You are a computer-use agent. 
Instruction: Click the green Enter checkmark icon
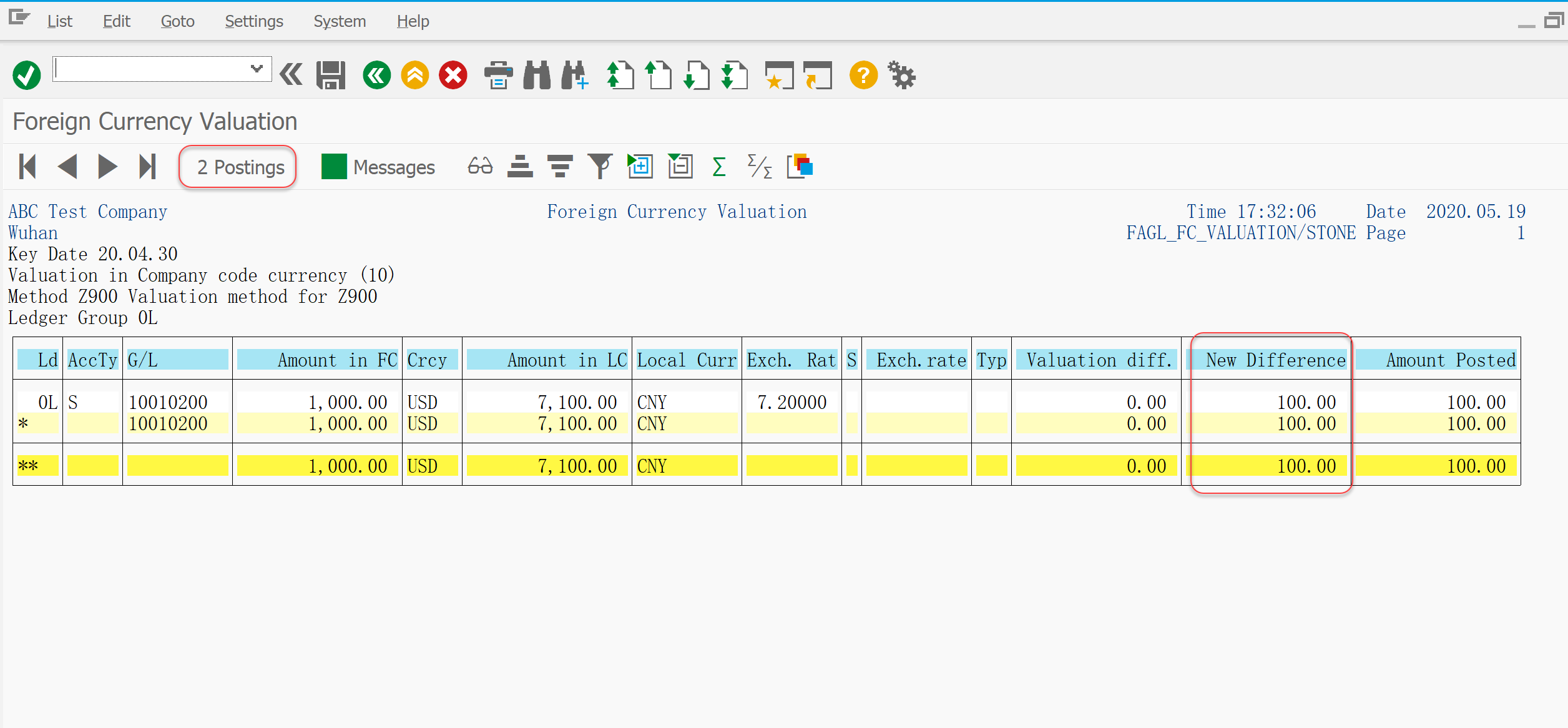coord(26,76)
